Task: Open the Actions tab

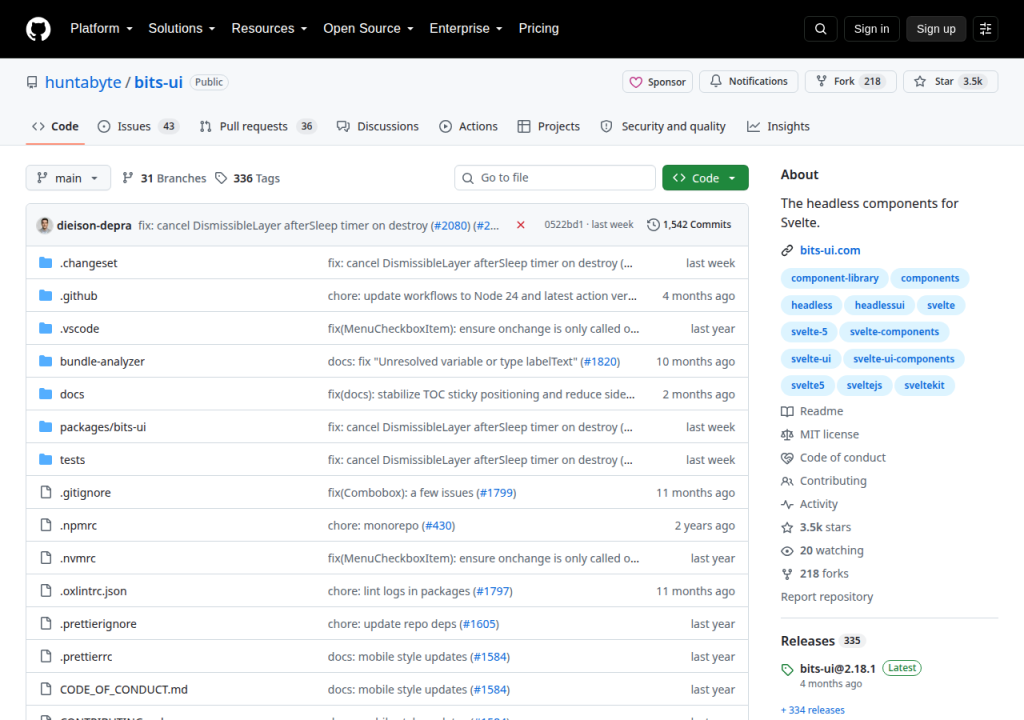Action: (468, 127)
